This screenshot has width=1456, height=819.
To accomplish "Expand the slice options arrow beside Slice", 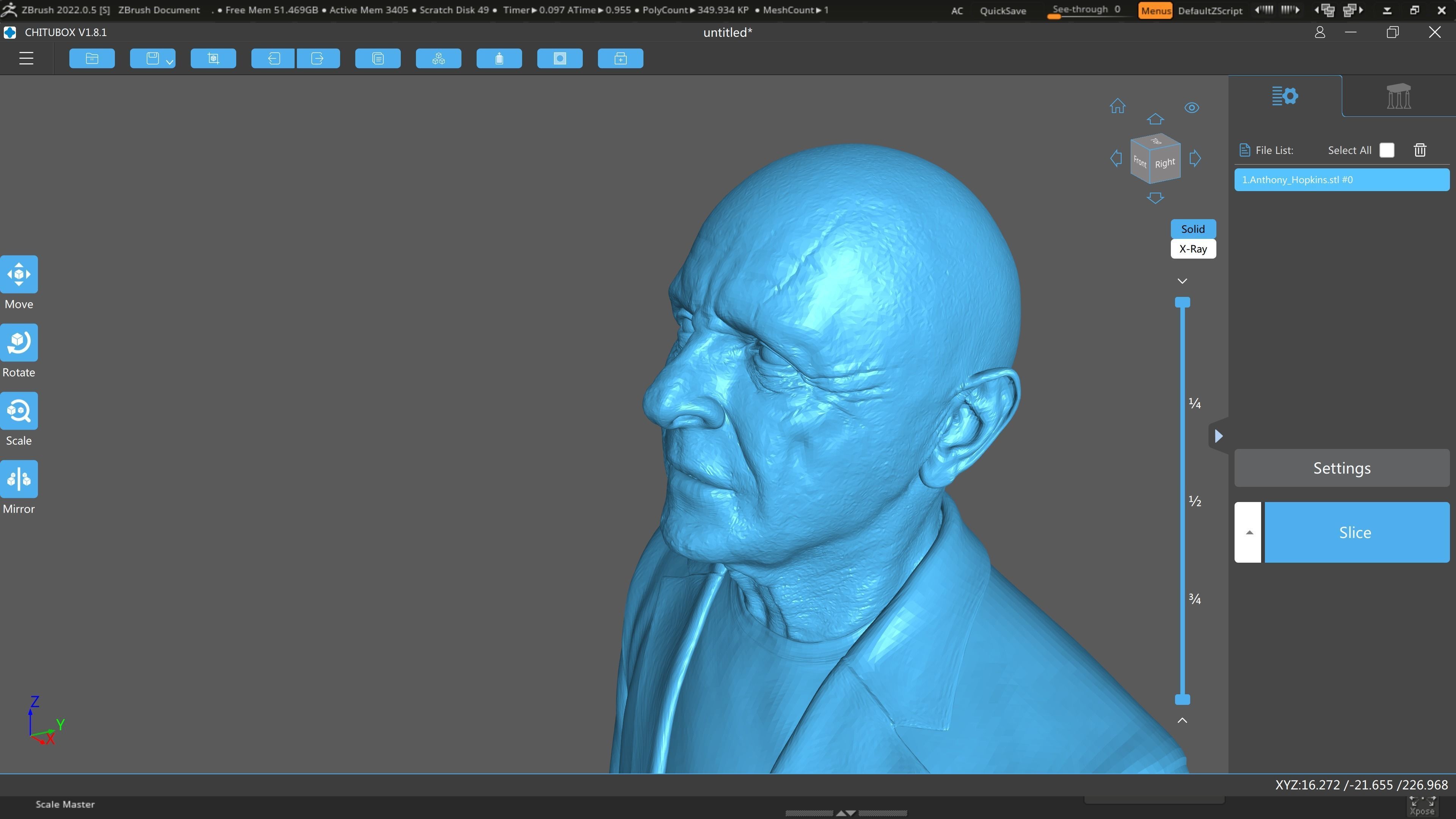I will [x=1248, y=532].
